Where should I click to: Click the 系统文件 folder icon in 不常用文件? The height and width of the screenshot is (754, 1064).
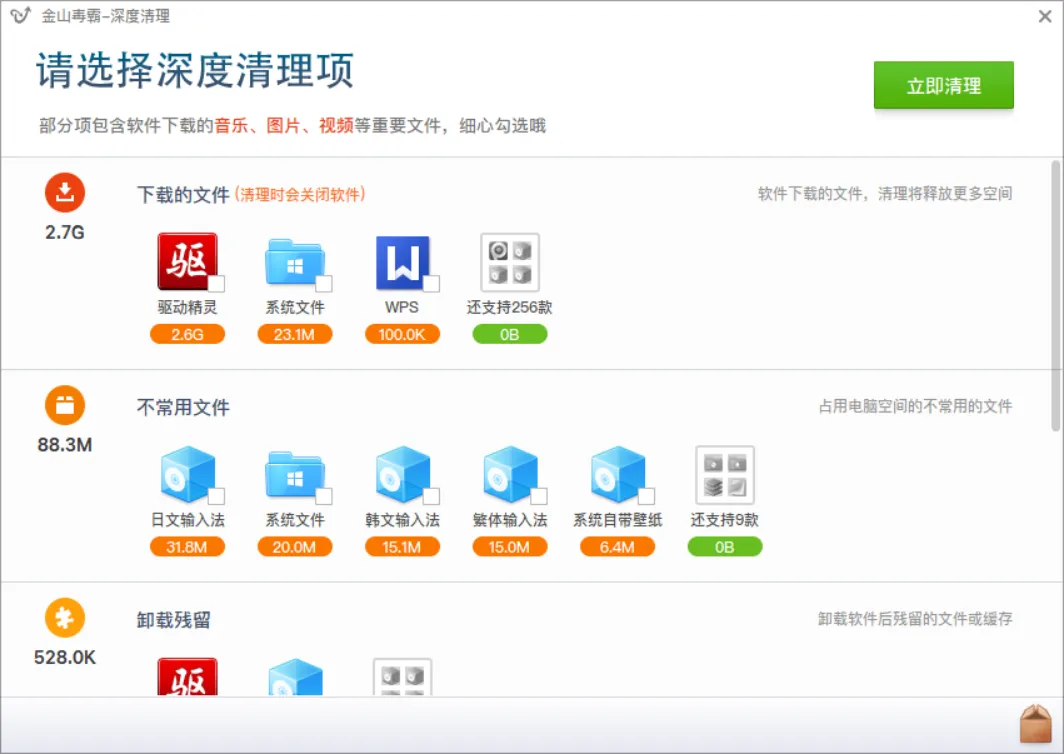[294, 474]
